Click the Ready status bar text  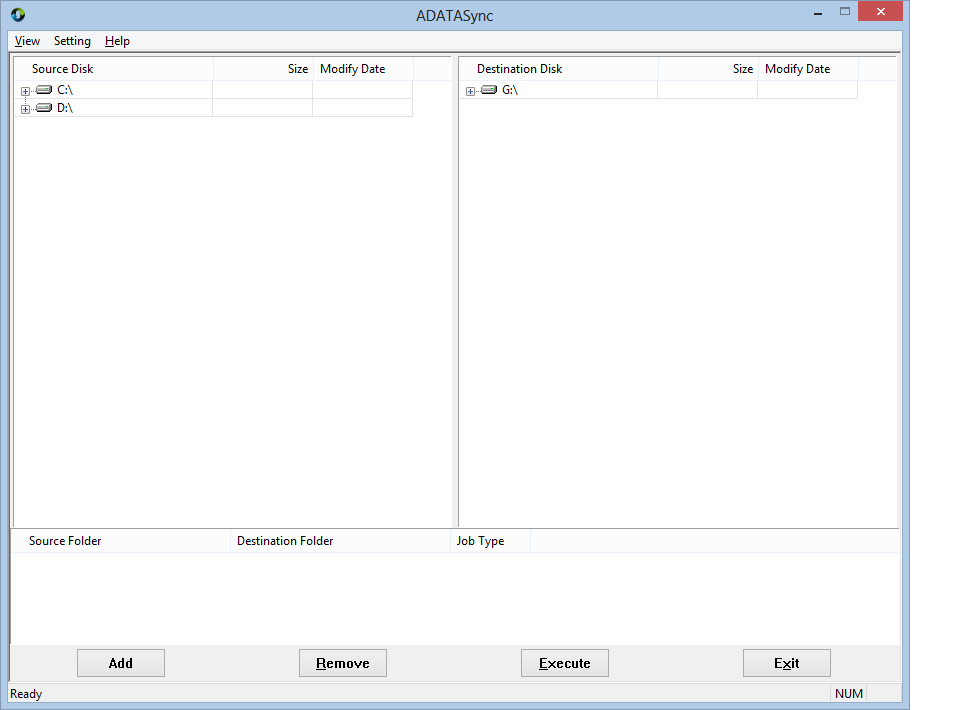click(26, 693)
